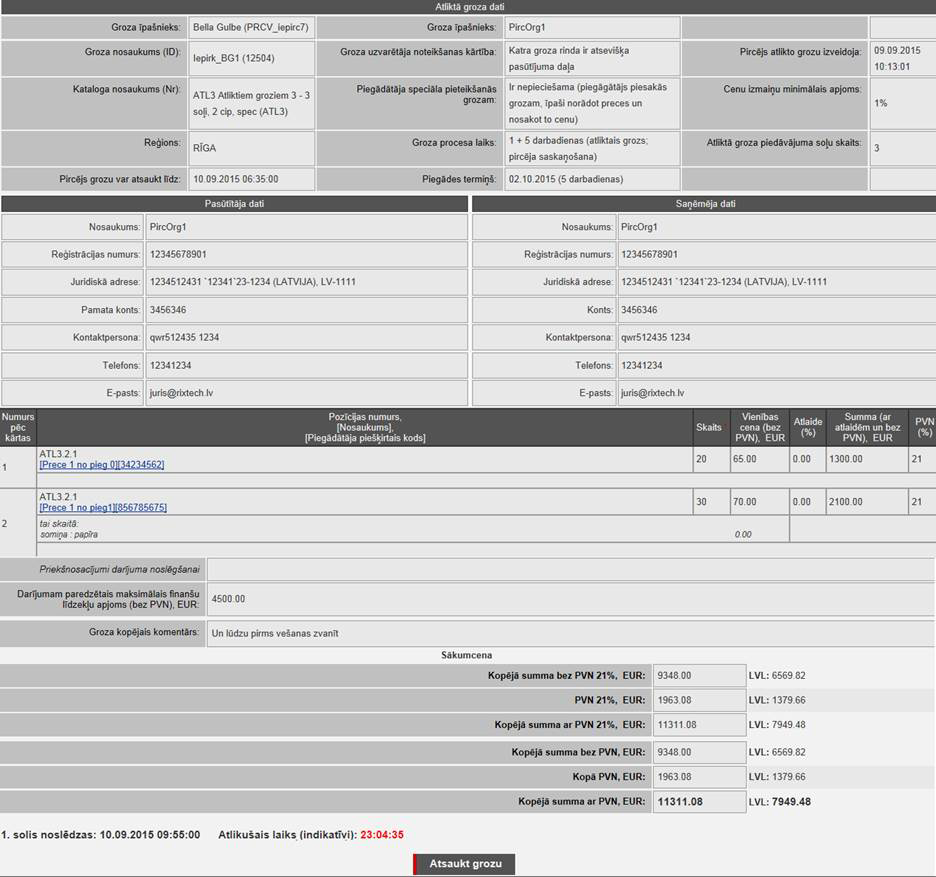Click the Pasūtītāja 'Pamata konts' field

[305, 310]
